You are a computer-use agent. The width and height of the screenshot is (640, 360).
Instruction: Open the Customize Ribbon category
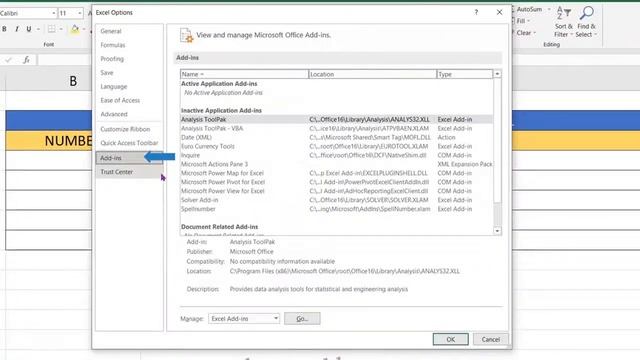point(129,129)
